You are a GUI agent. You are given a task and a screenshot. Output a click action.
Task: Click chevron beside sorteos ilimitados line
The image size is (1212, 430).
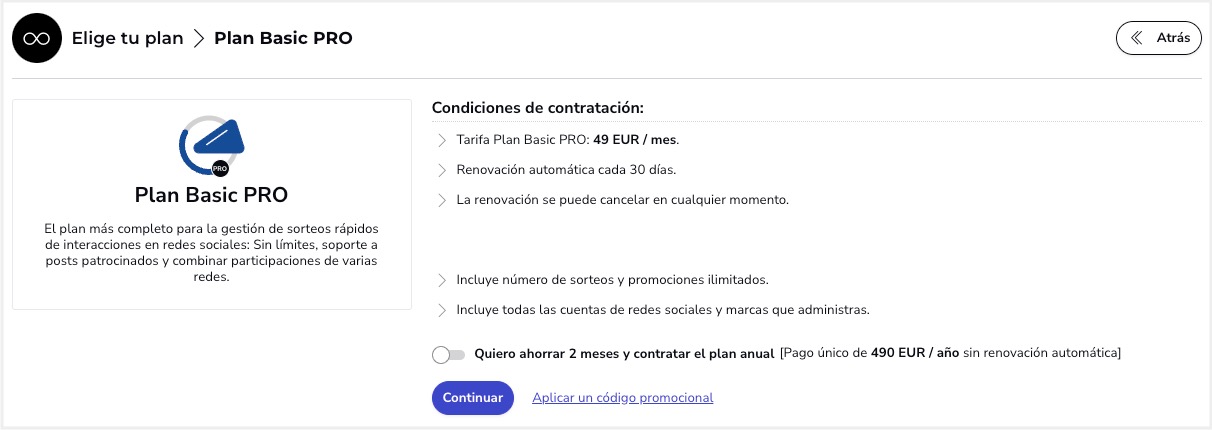[442, 280]
